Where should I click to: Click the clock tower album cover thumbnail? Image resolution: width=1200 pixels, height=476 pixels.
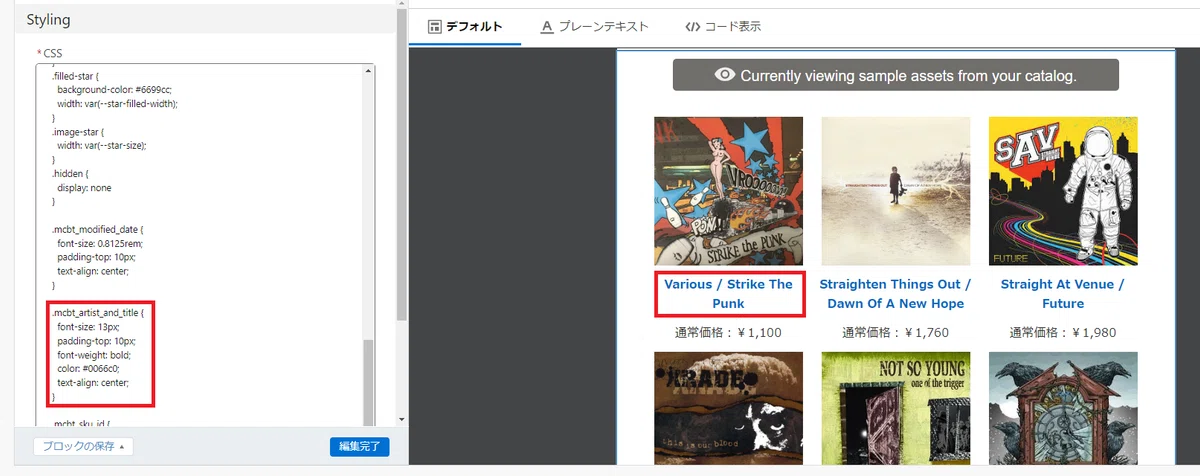[x=1062, y=409]
